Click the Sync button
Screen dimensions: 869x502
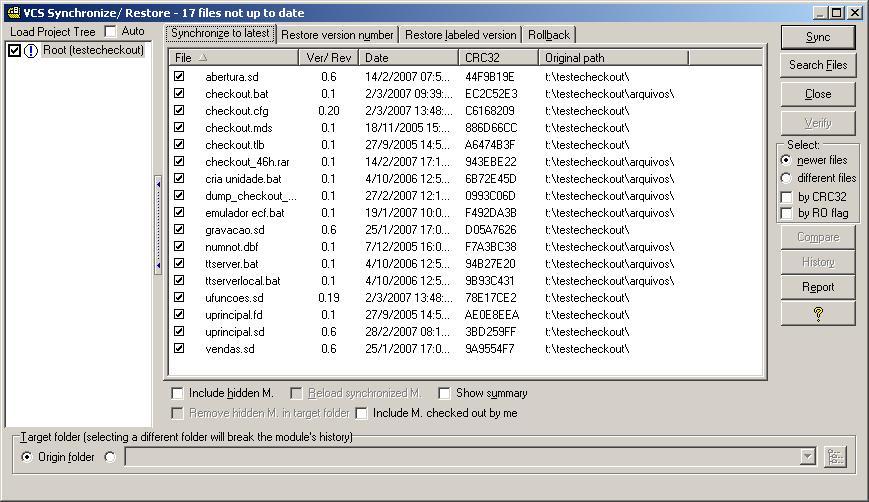pyautogui.click(x=817, y=37)
